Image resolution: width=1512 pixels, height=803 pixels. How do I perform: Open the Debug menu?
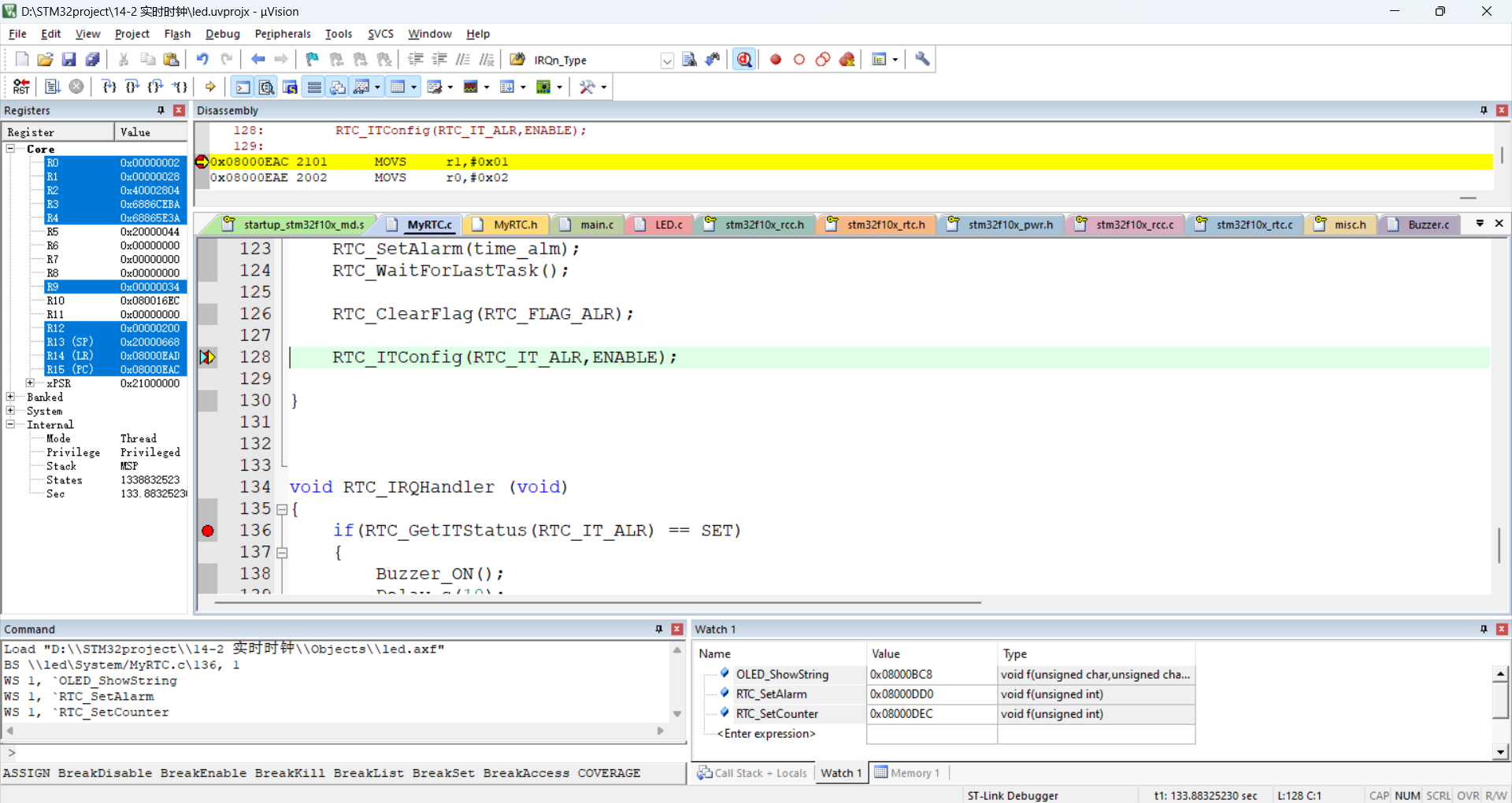[x=222, y=34]
